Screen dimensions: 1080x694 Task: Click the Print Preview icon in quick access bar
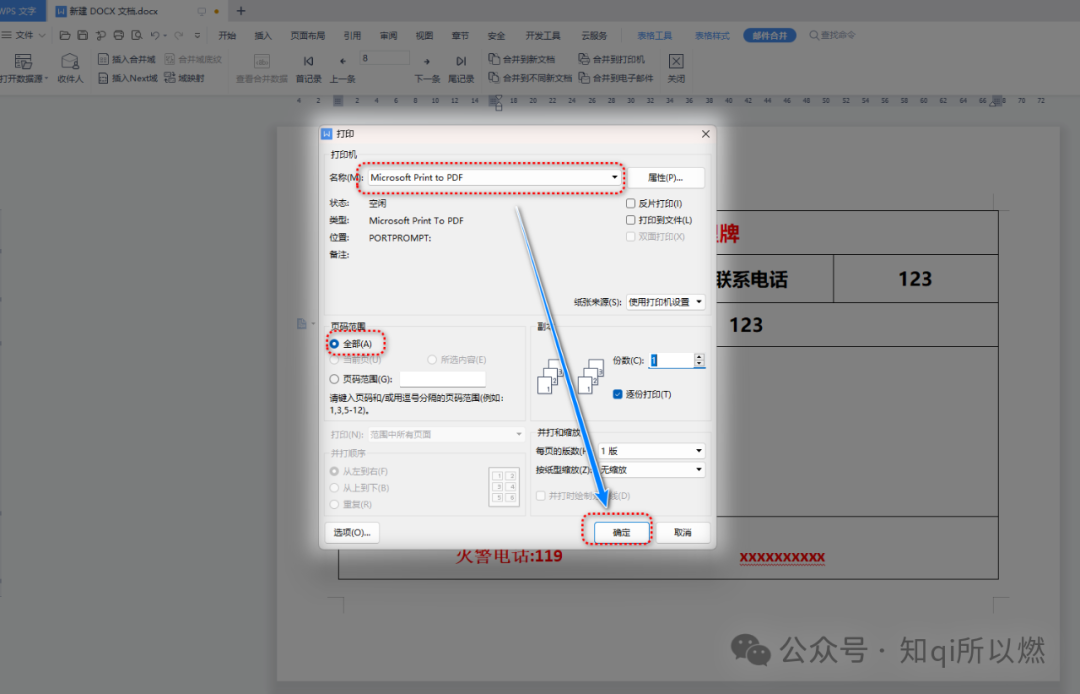click(x=136, y=35)
